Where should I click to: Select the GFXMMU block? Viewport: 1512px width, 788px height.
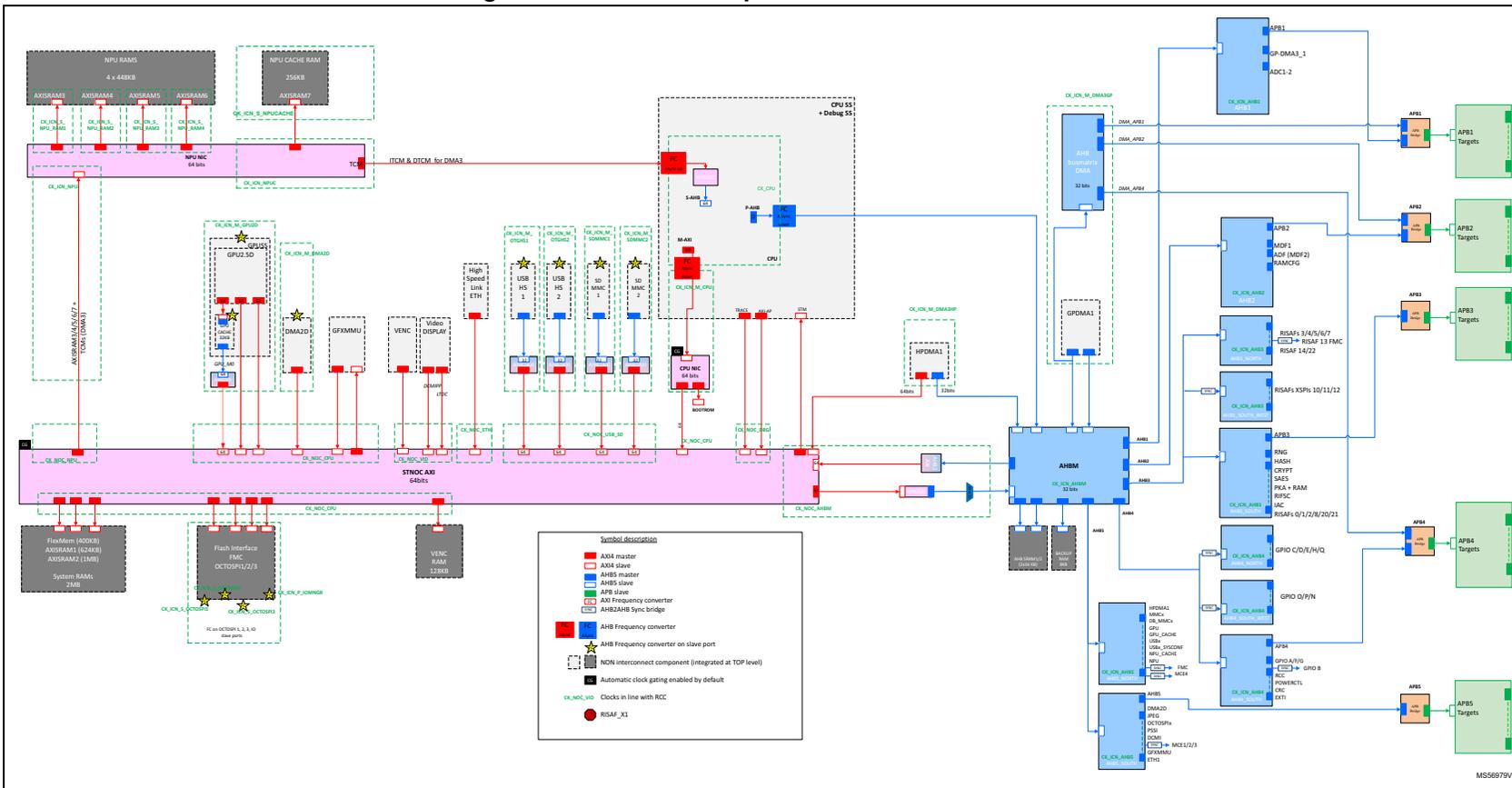click(x=347, y=344)
